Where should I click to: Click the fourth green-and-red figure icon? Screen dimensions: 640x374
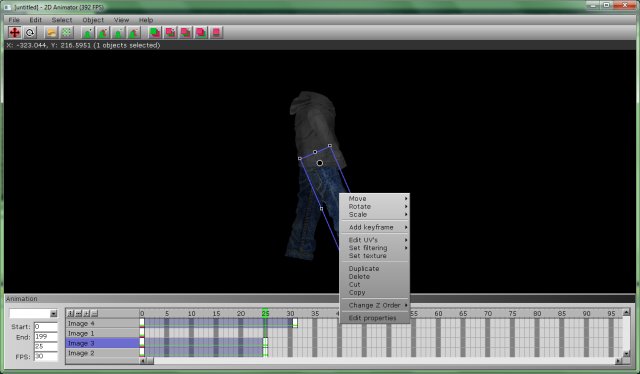tap(133, 32)
